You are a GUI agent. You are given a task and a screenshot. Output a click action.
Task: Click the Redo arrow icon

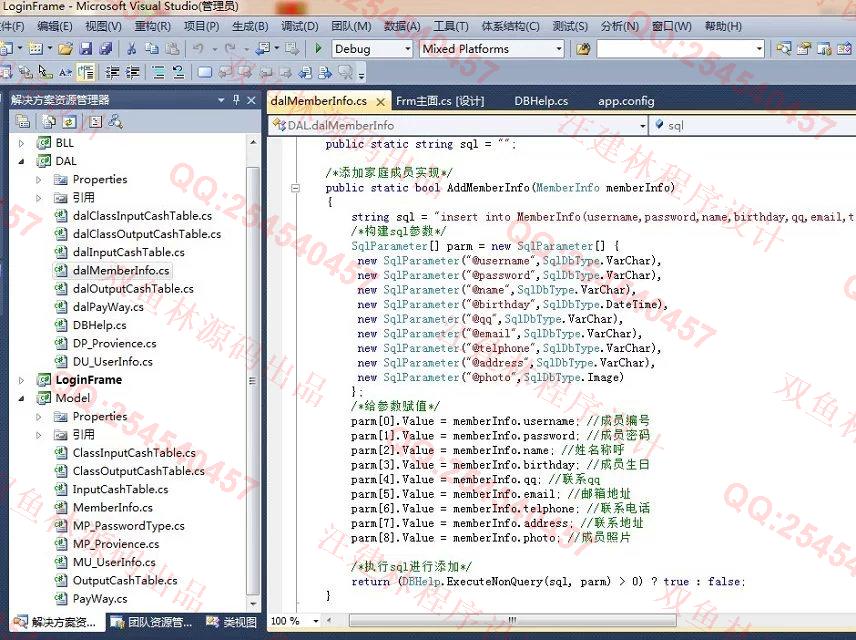(230, 49)
